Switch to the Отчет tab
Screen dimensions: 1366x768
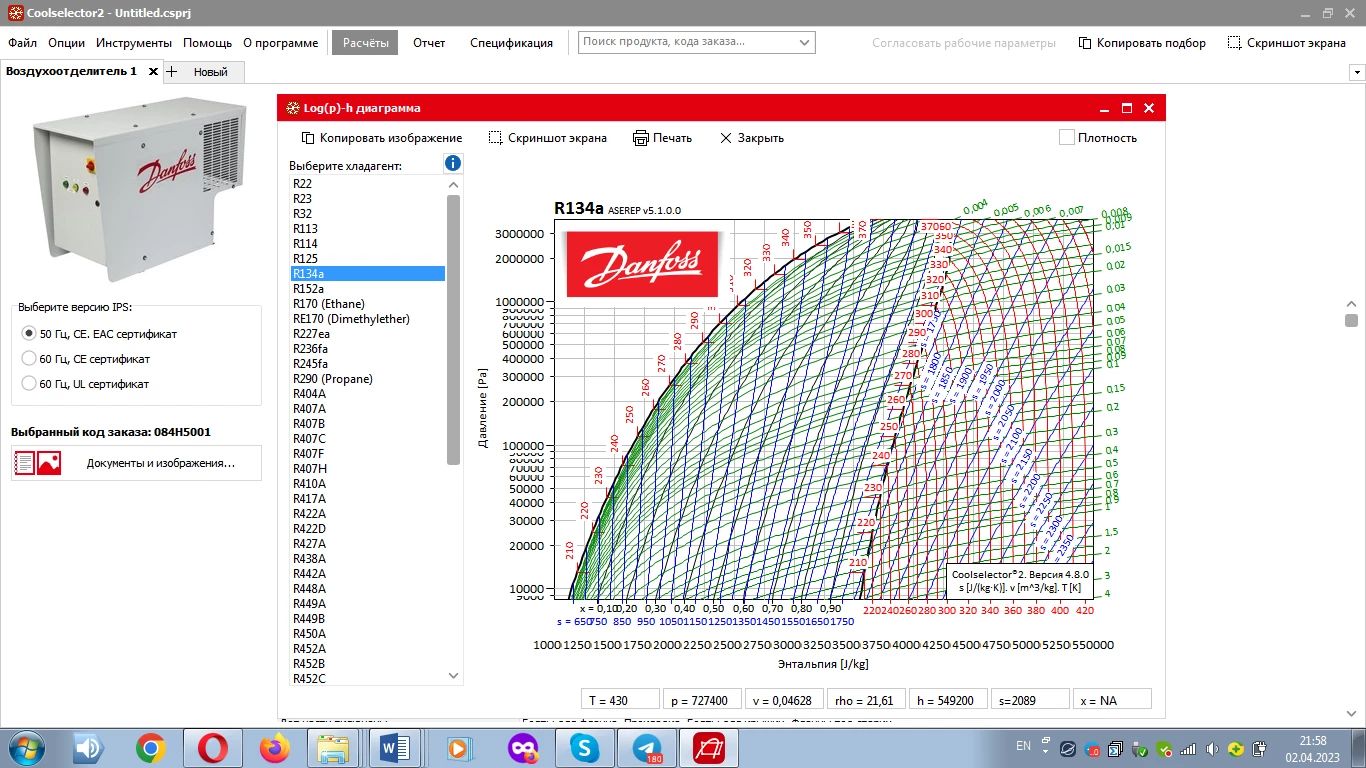click(x=429, y=43)
